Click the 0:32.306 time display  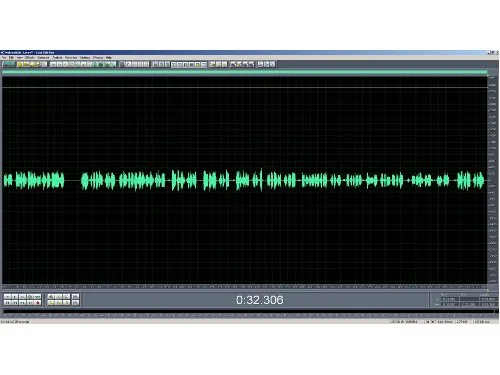pyautogui.click(x=260, y=300)
